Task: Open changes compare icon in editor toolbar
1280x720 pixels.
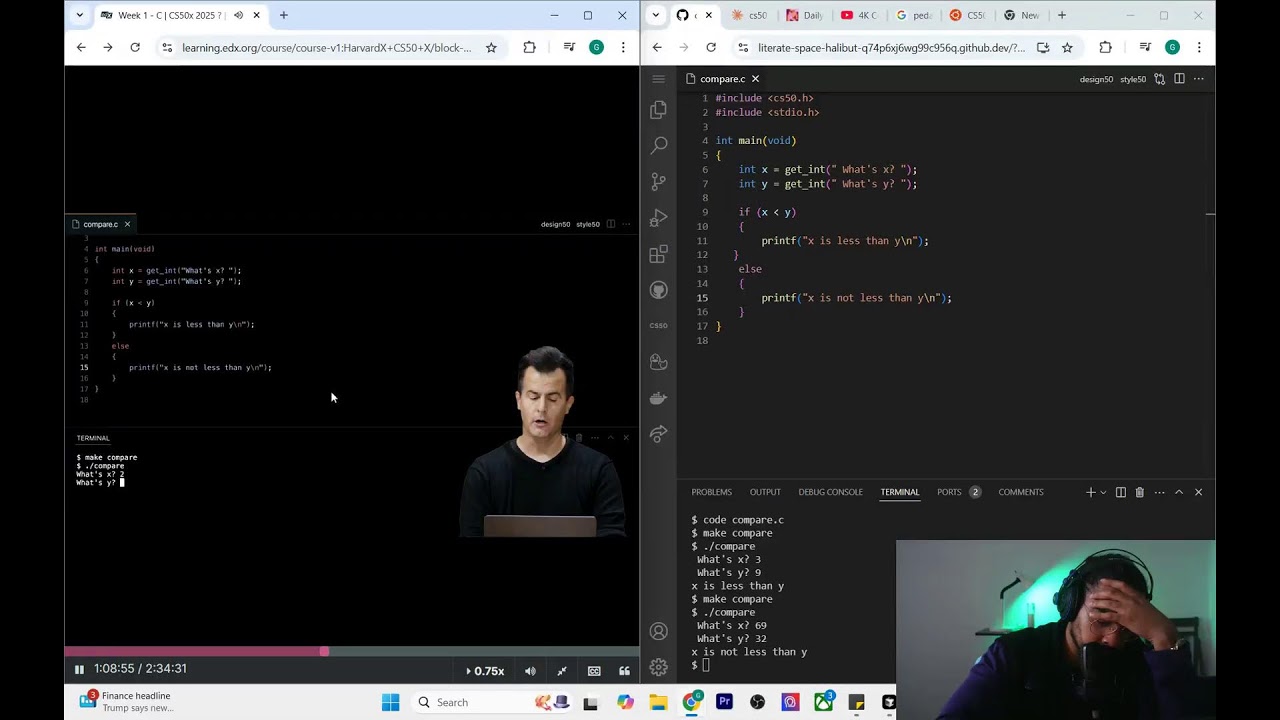Action: coord(1159,79)
